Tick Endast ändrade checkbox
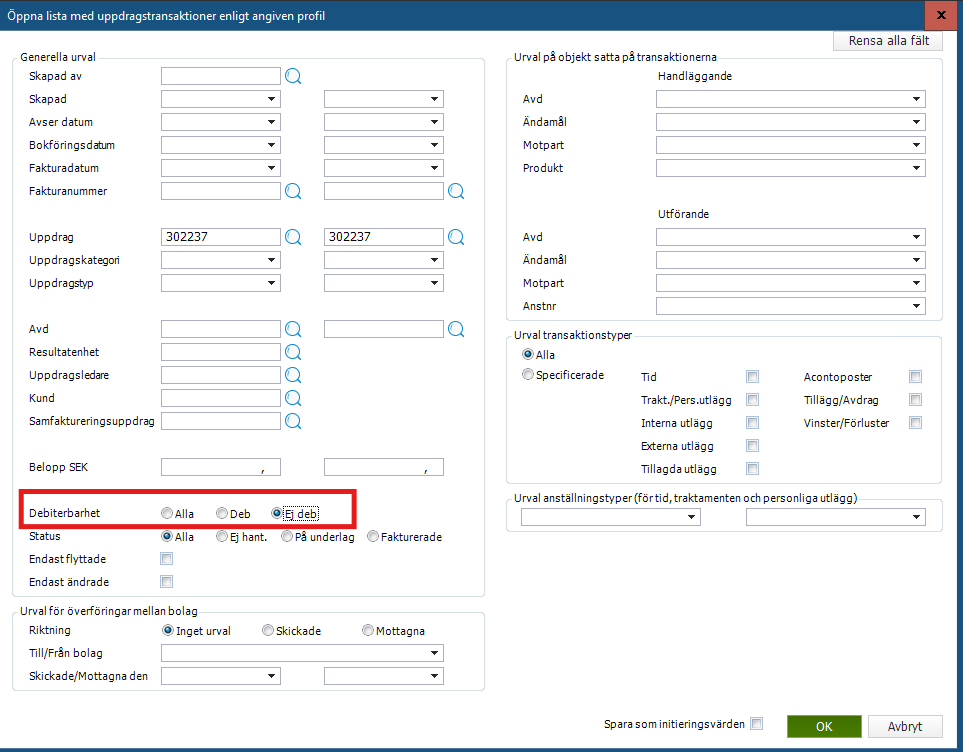This screenshot has height=752, width=963. tap(166, 581)
